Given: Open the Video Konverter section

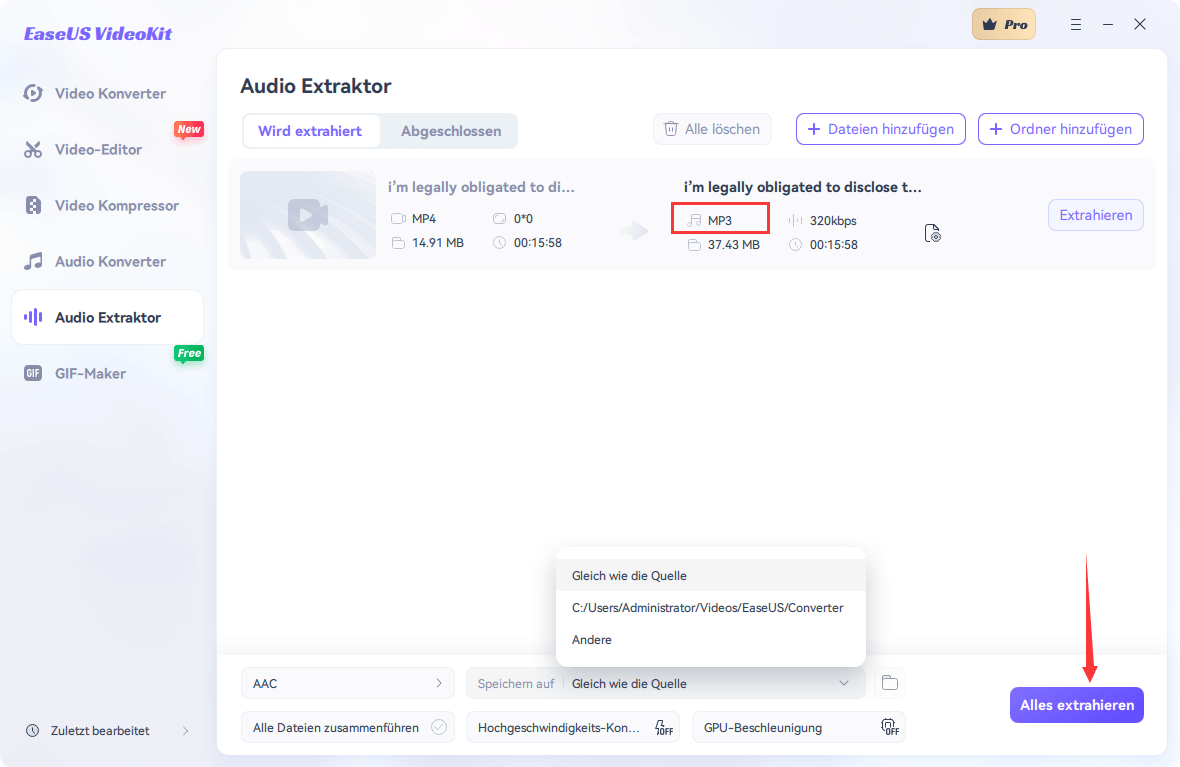Looking at the screenshot, I should point(108,93).
